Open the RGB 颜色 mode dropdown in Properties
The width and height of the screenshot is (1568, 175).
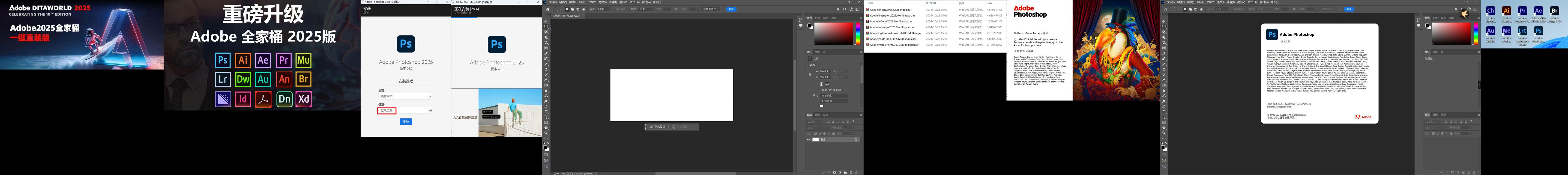(834, 96)
